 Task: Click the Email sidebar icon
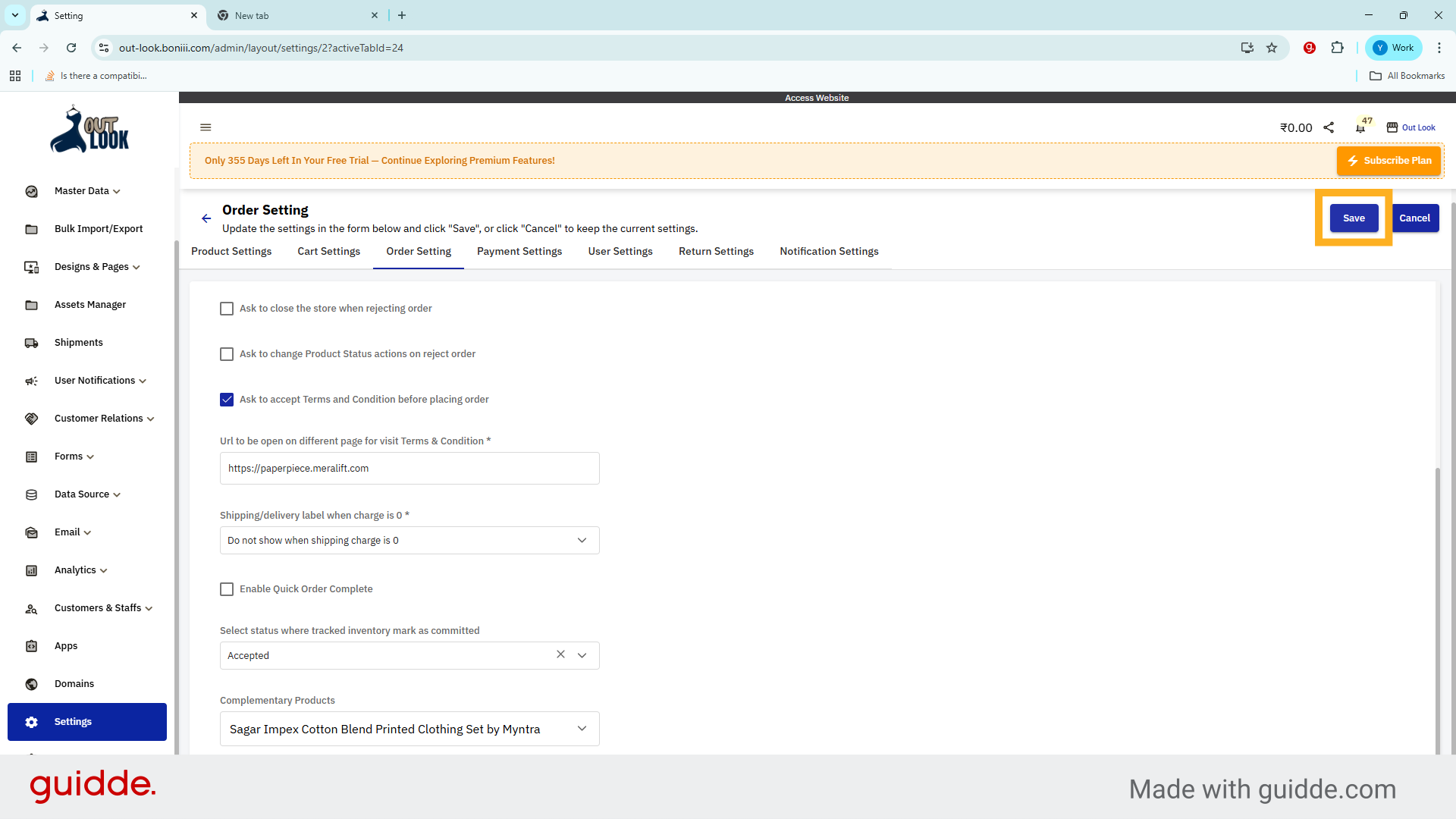pyautogui.click(x=32, y=532)
